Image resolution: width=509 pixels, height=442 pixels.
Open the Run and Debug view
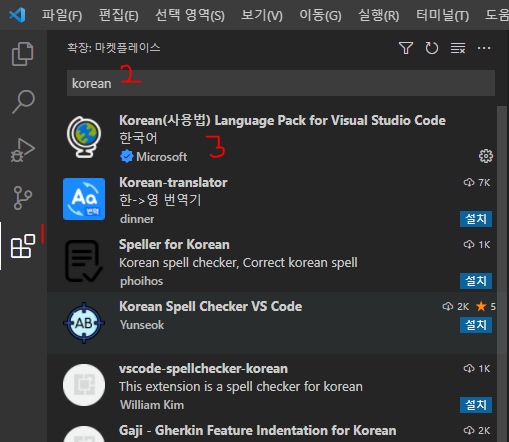(x=23, y=150)
